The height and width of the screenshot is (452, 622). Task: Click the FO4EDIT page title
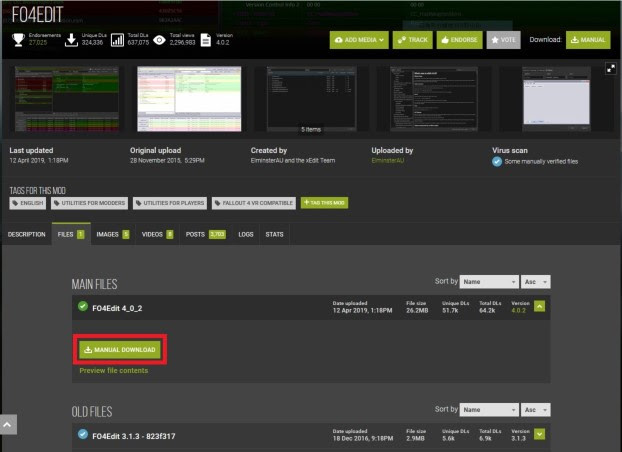coord(37,15)
